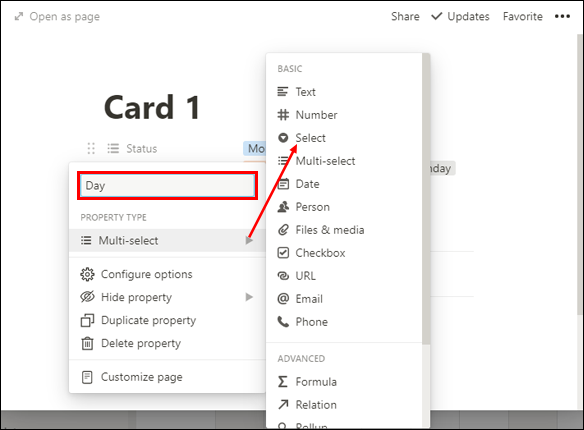Click the Day property name field
The height and width of the screenshot is (430, 584).
(x=167, y=185)
